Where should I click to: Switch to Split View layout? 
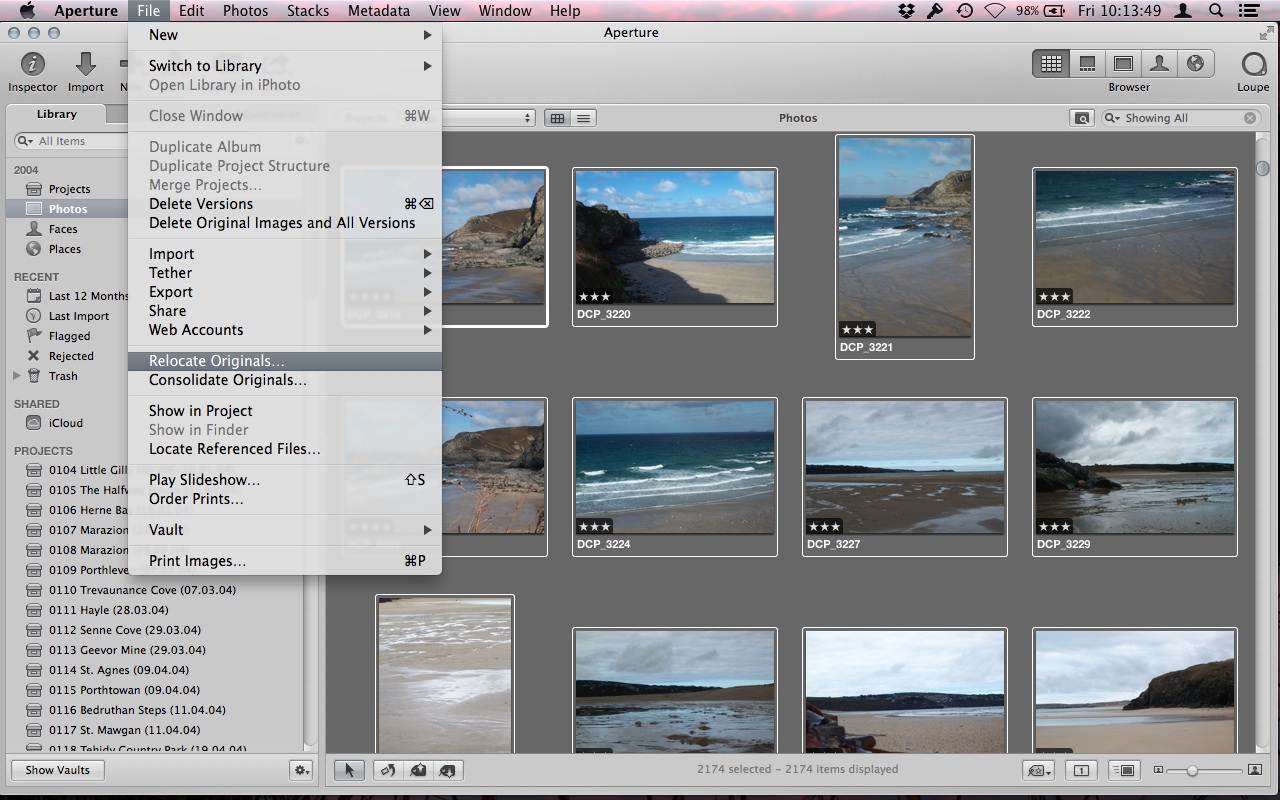[x=1087, y=64]
